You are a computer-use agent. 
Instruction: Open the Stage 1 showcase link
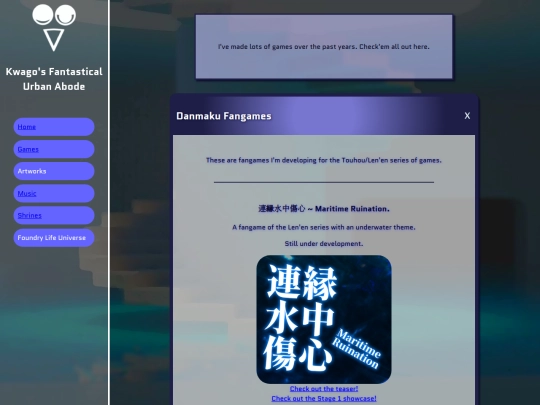(x=324, y=398)
